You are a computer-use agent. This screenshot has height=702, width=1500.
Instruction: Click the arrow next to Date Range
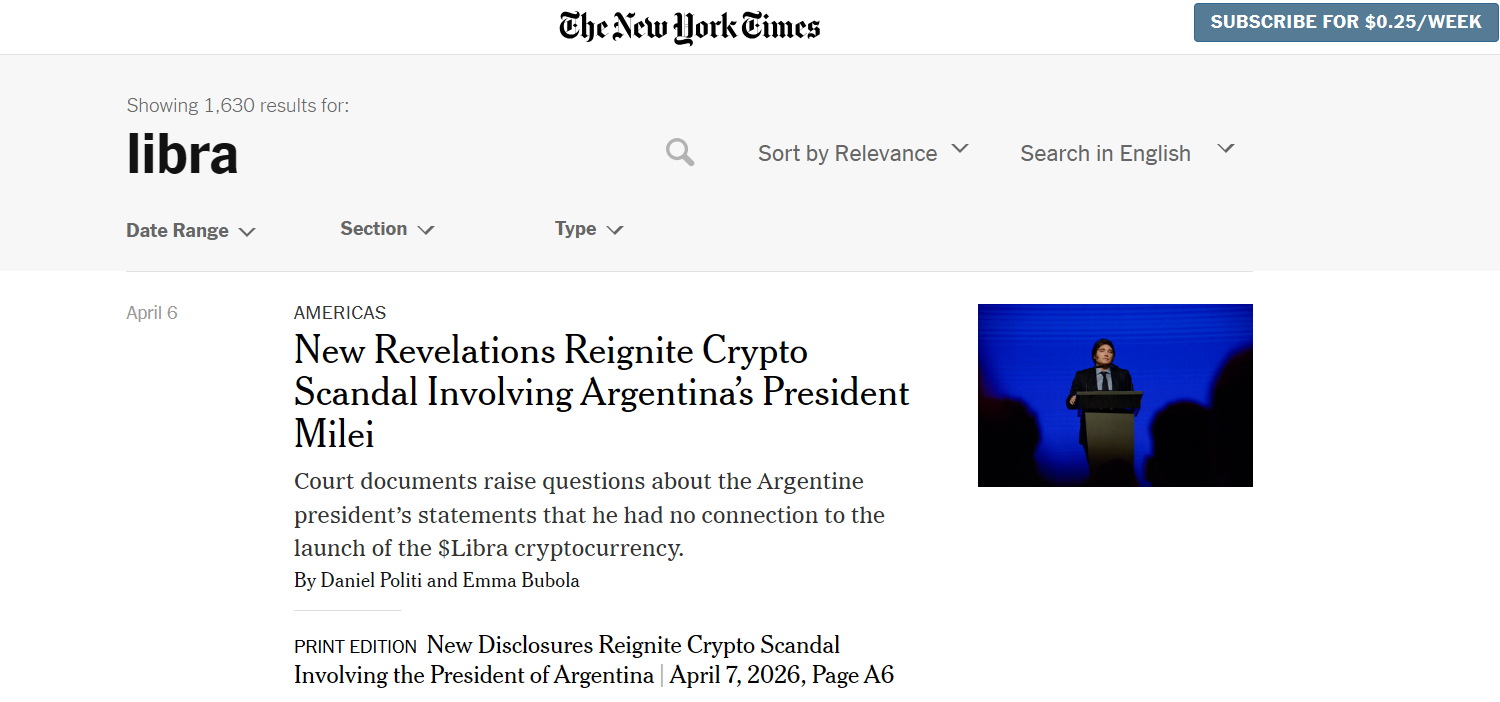point(247,232)
